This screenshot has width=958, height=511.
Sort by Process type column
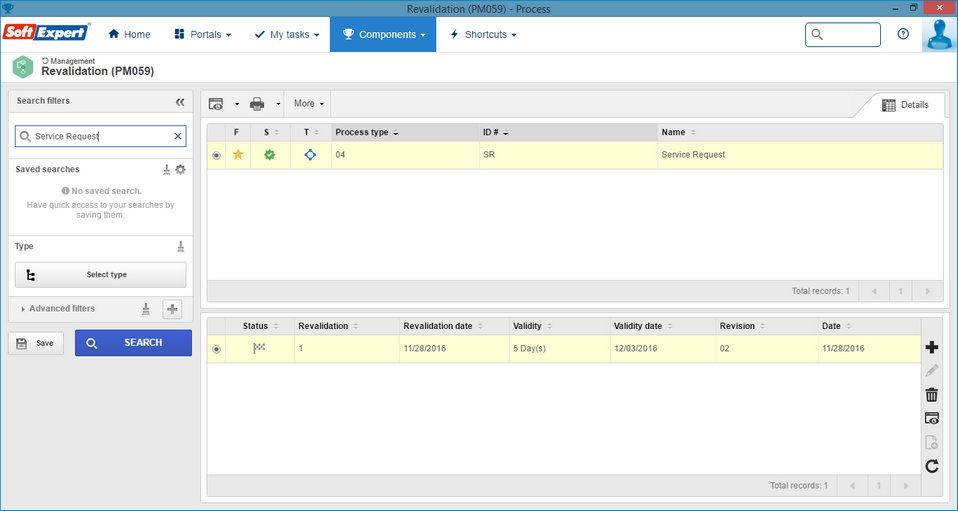pyautogui.click(x=405, y=132)
